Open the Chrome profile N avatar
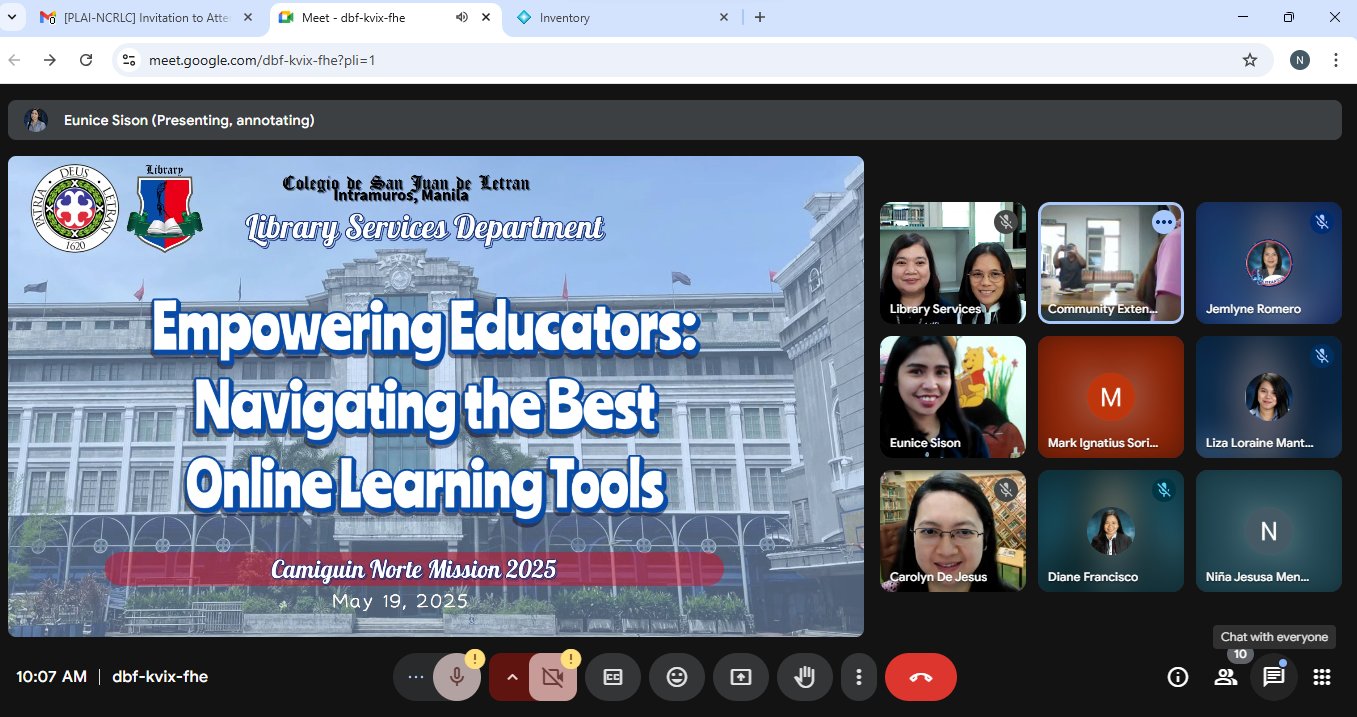Image resolution: width=1357 pixels, height=717 pixels. [x=1299, y=60]
